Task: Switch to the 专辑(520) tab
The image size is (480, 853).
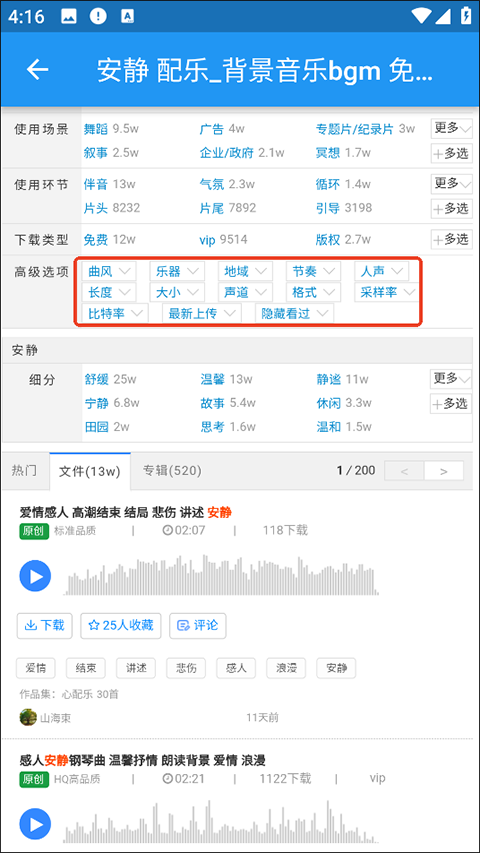Action: point(172,471)
